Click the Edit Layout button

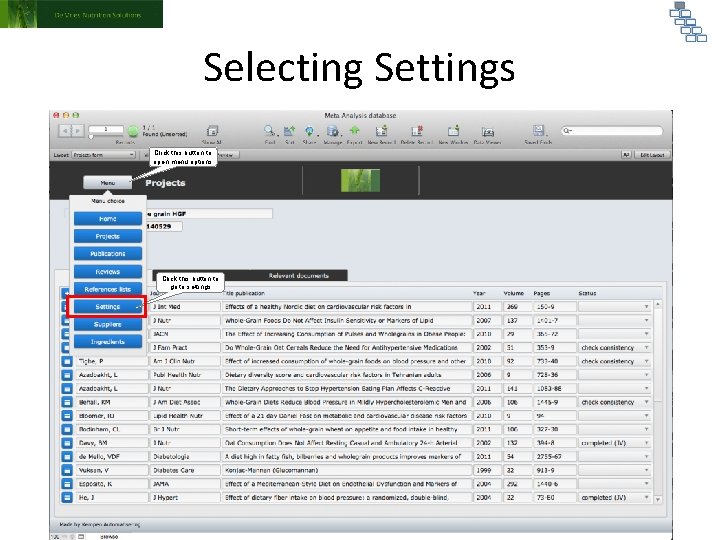[x=652, y=155]
